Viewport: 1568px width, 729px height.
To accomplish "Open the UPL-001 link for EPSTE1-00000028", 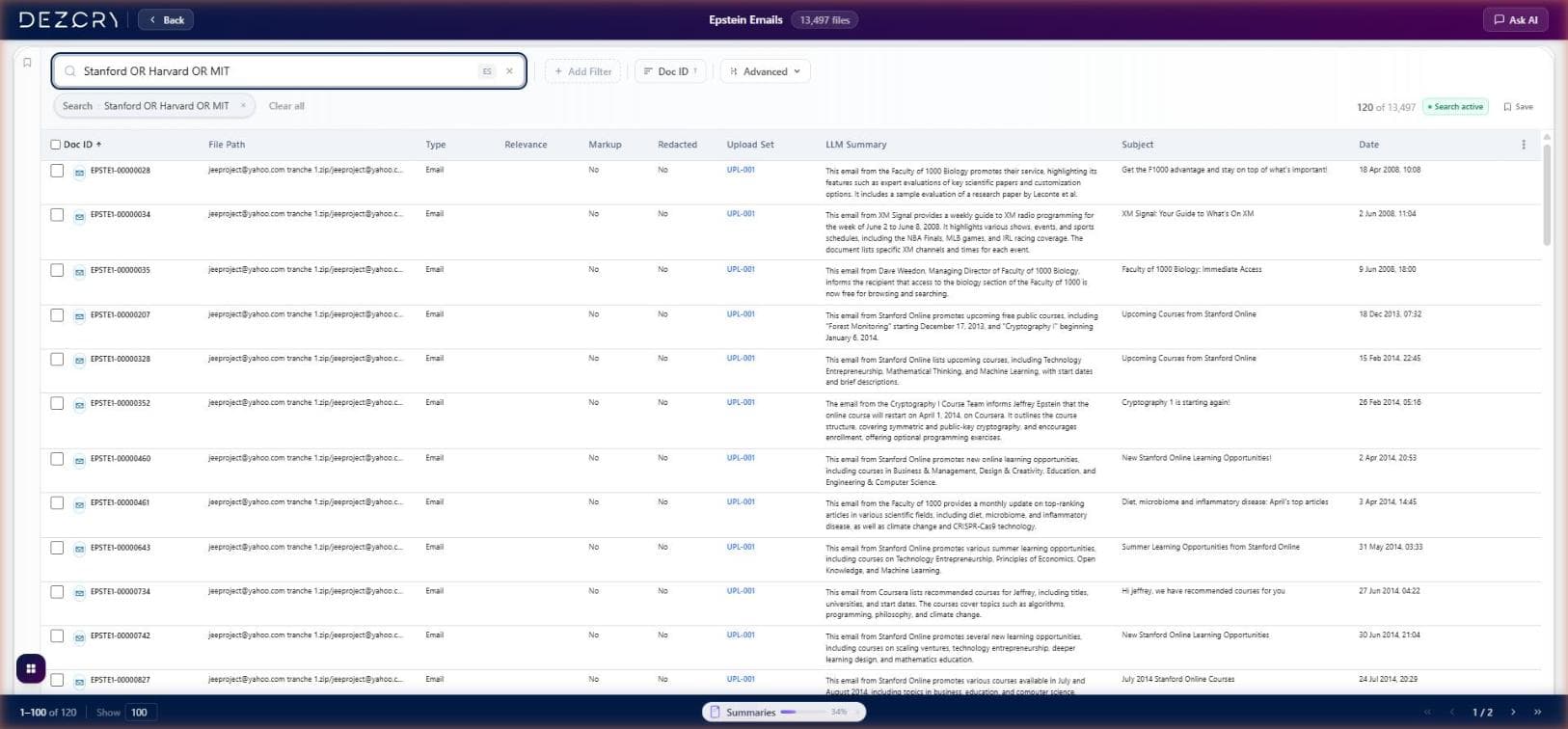I will 741,170.
